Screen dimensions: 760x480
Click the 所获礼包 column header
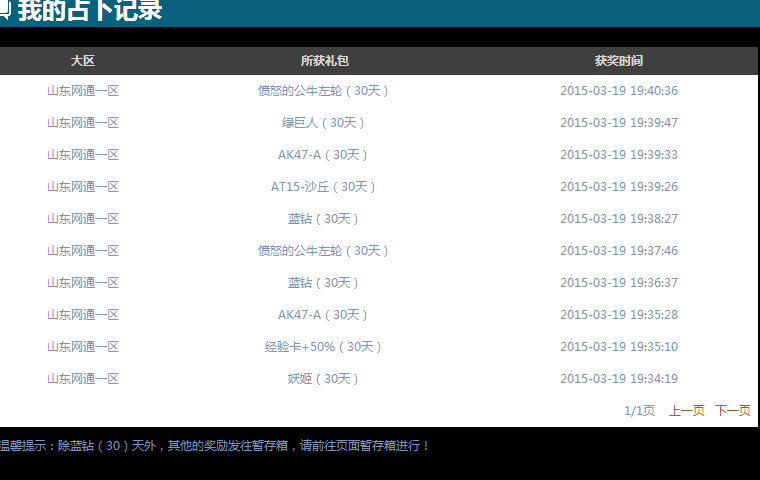click(324, 61)
